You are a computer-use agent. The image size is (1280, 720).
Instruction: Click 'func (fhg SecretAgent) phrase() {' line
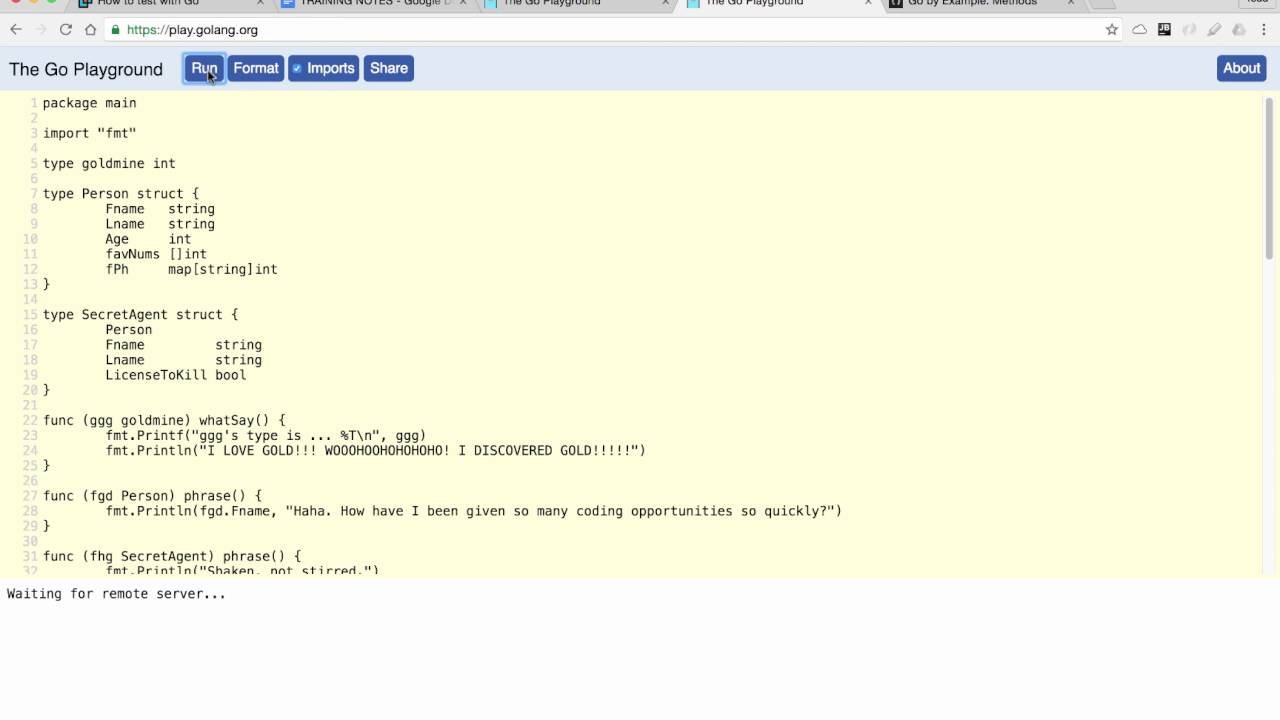(172, 556)
